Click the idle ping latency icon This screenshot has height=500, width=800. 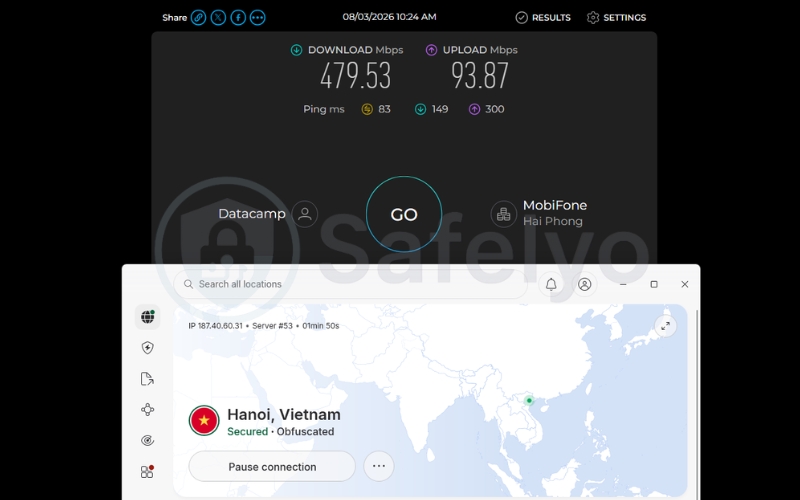coord(367,109)
